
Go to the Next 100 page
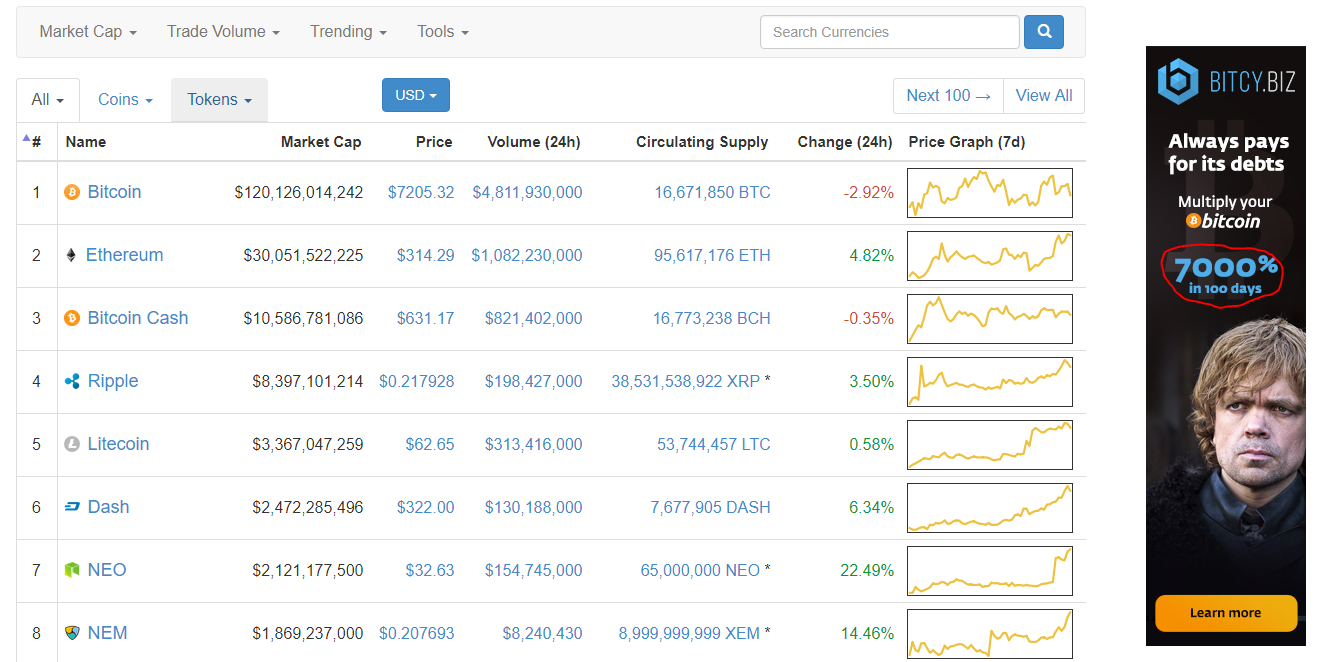[x=948, y=96]
